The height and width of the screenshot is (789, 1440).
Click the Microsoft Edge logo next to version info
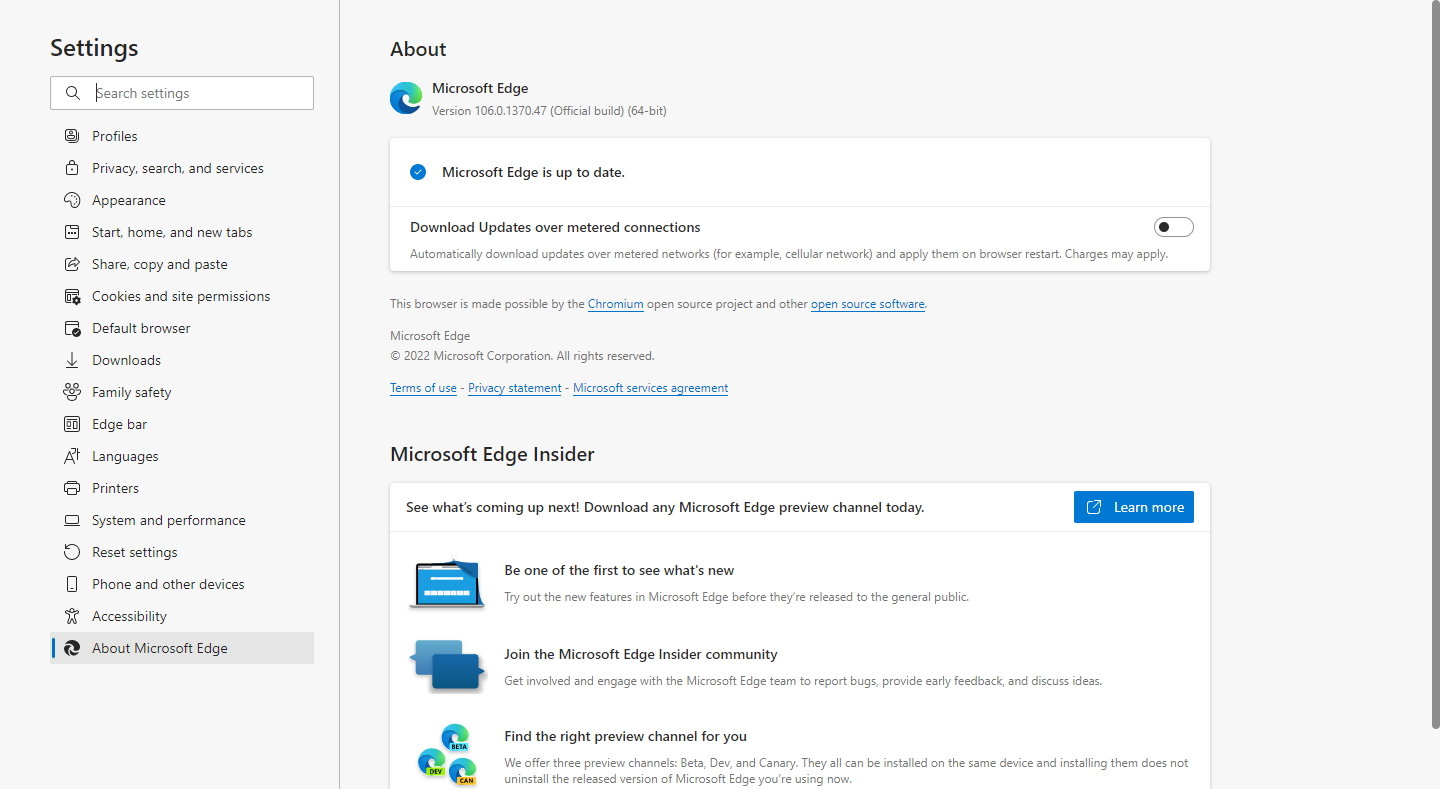point(405,98)
